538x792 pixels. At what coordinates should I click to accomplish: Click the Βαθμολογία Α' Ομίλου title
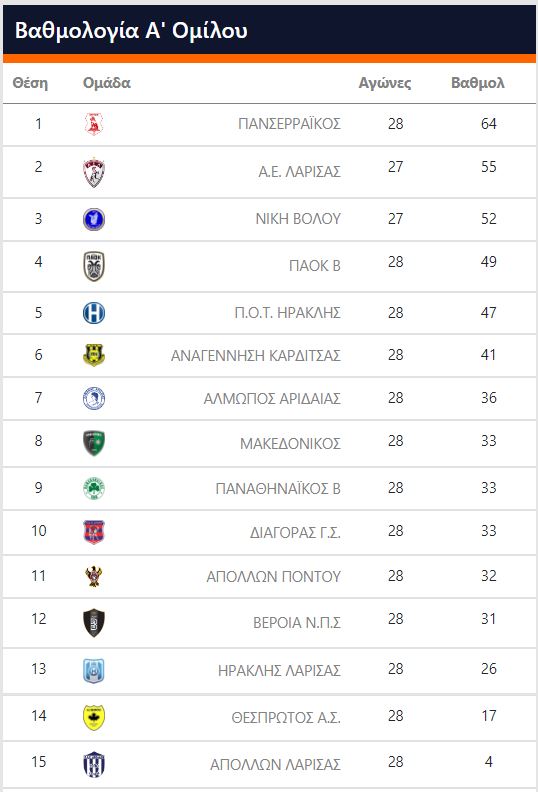click(x=131, y=30)
